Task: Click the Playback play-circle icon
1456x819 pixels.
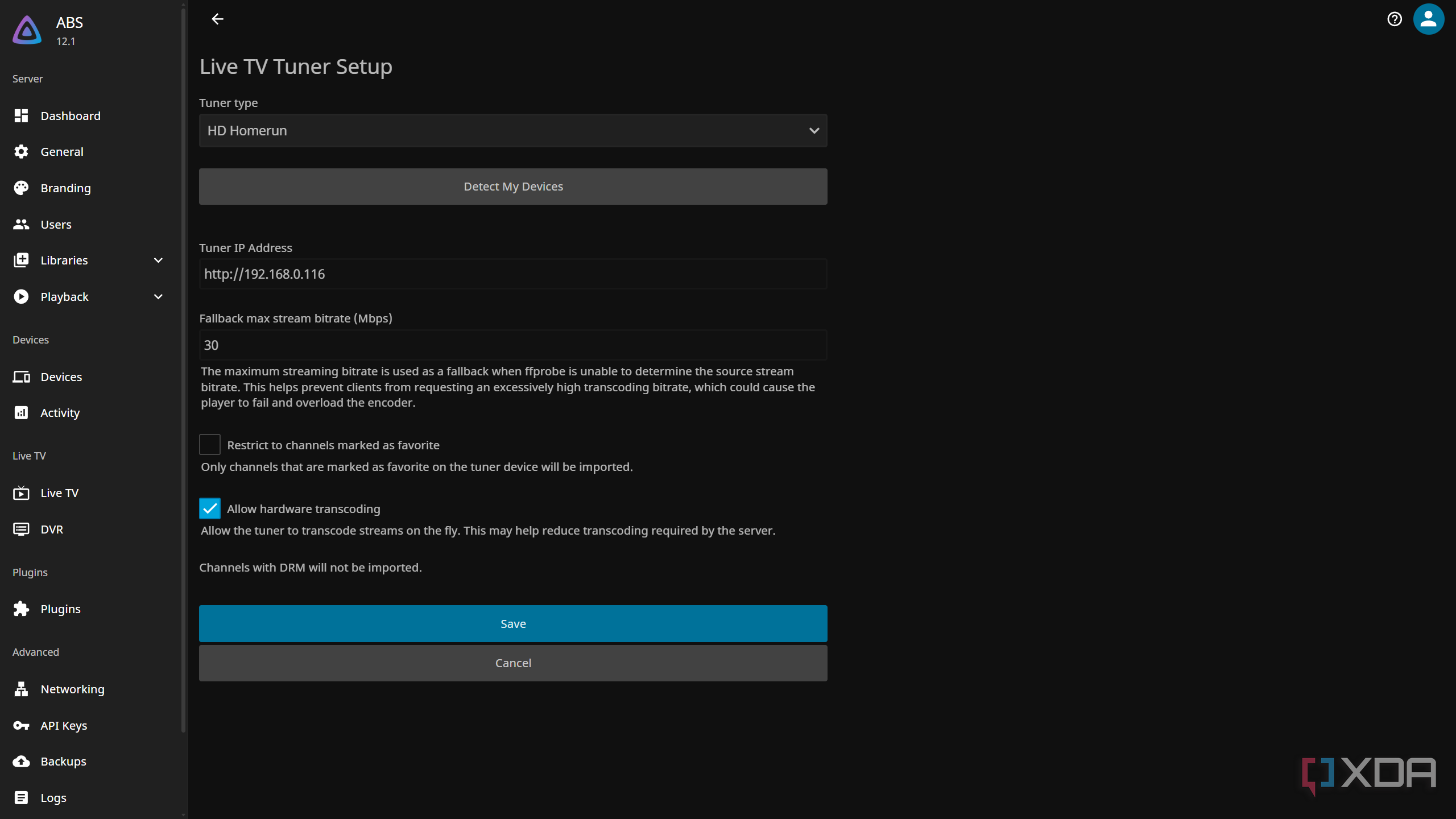Action: click(21, 297)
